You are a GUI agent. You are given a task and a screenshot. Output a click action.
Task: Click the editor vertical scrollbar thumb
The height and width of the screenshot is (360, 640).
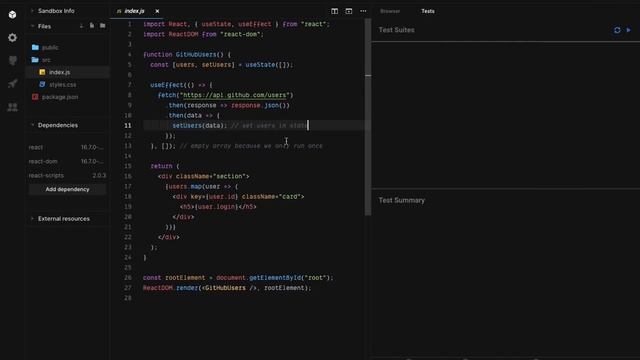(x=368, y=117)
